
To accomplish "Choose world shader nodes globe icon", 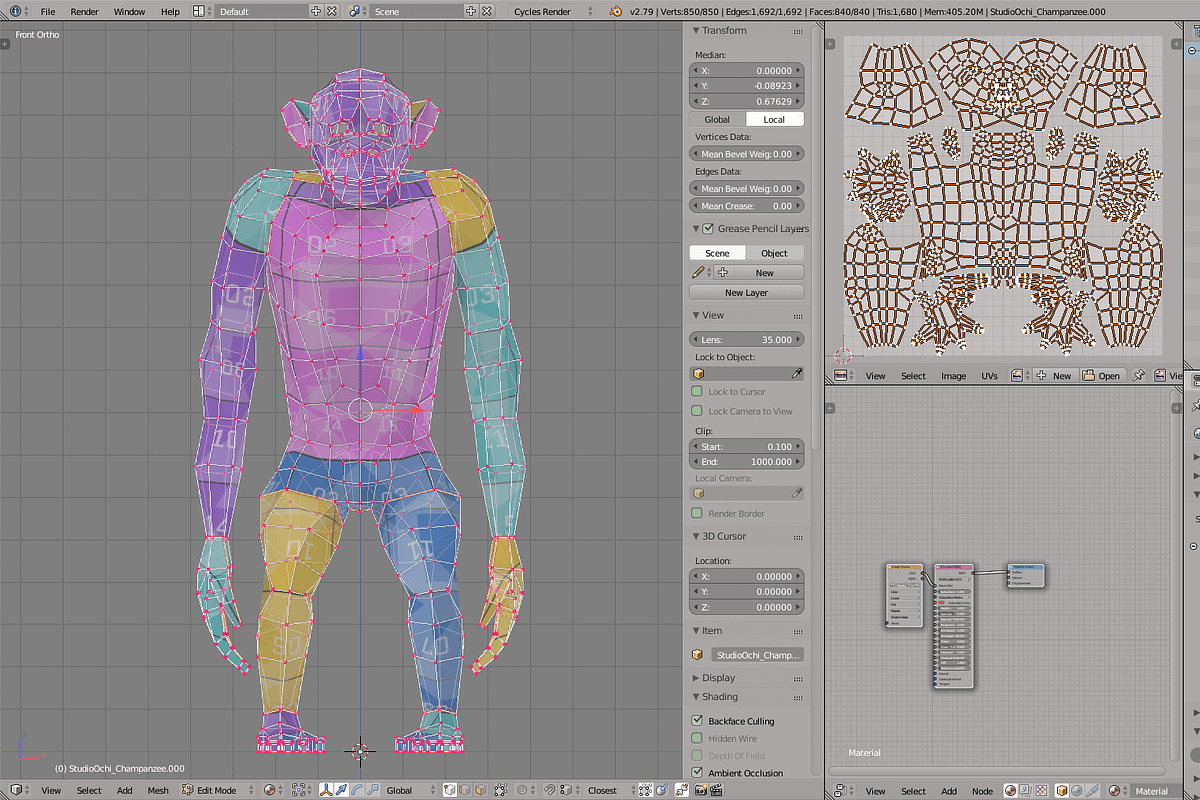I will point(1077,791).
